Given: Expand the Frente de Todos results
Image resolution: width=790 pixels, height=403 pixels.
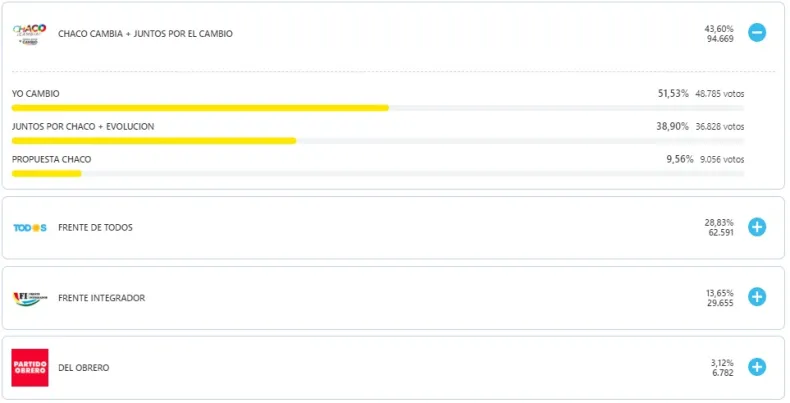Looking at the screenshot, I should click(x=757, y=227).
